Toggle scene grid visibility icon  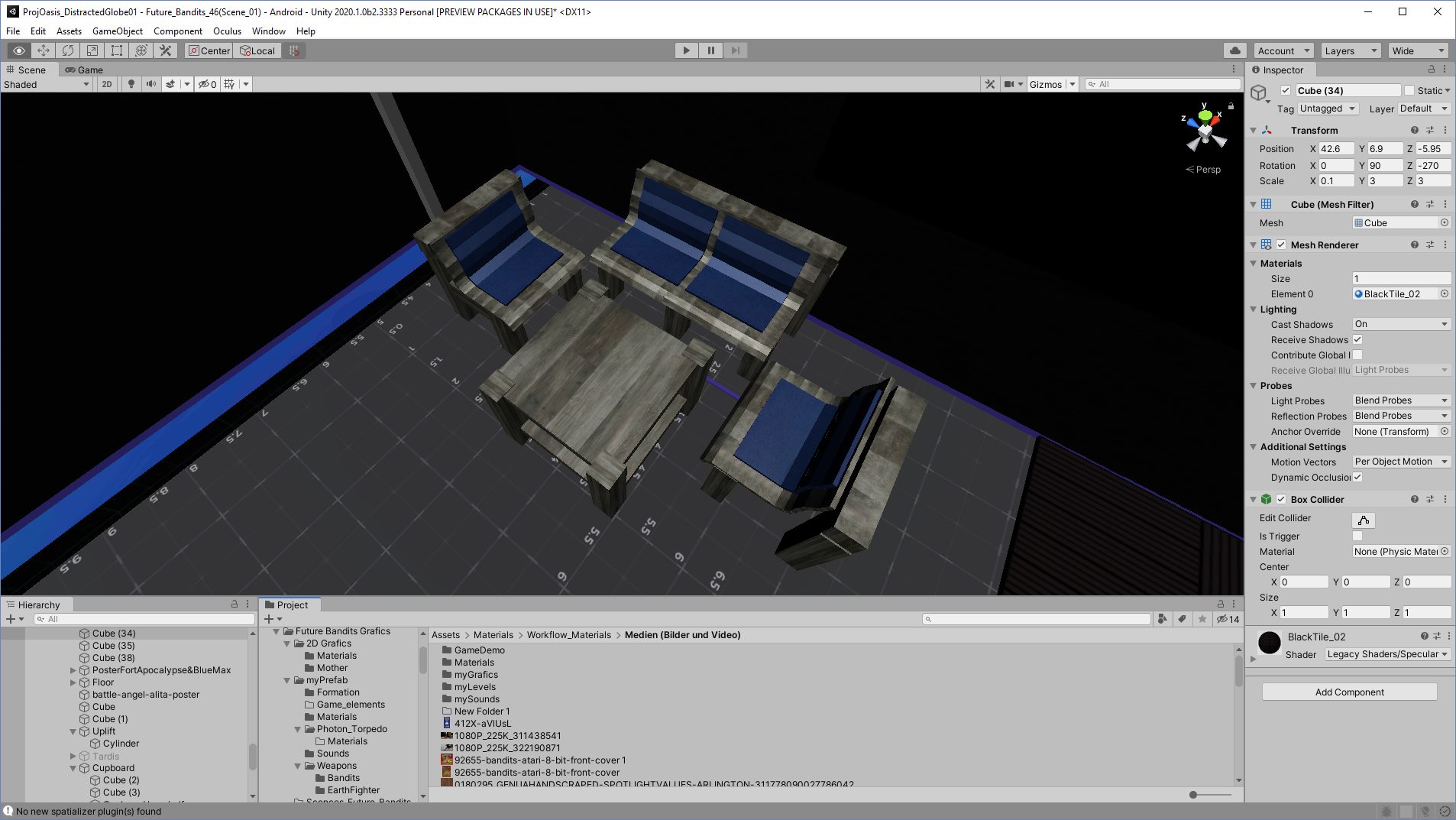point(229,84)
